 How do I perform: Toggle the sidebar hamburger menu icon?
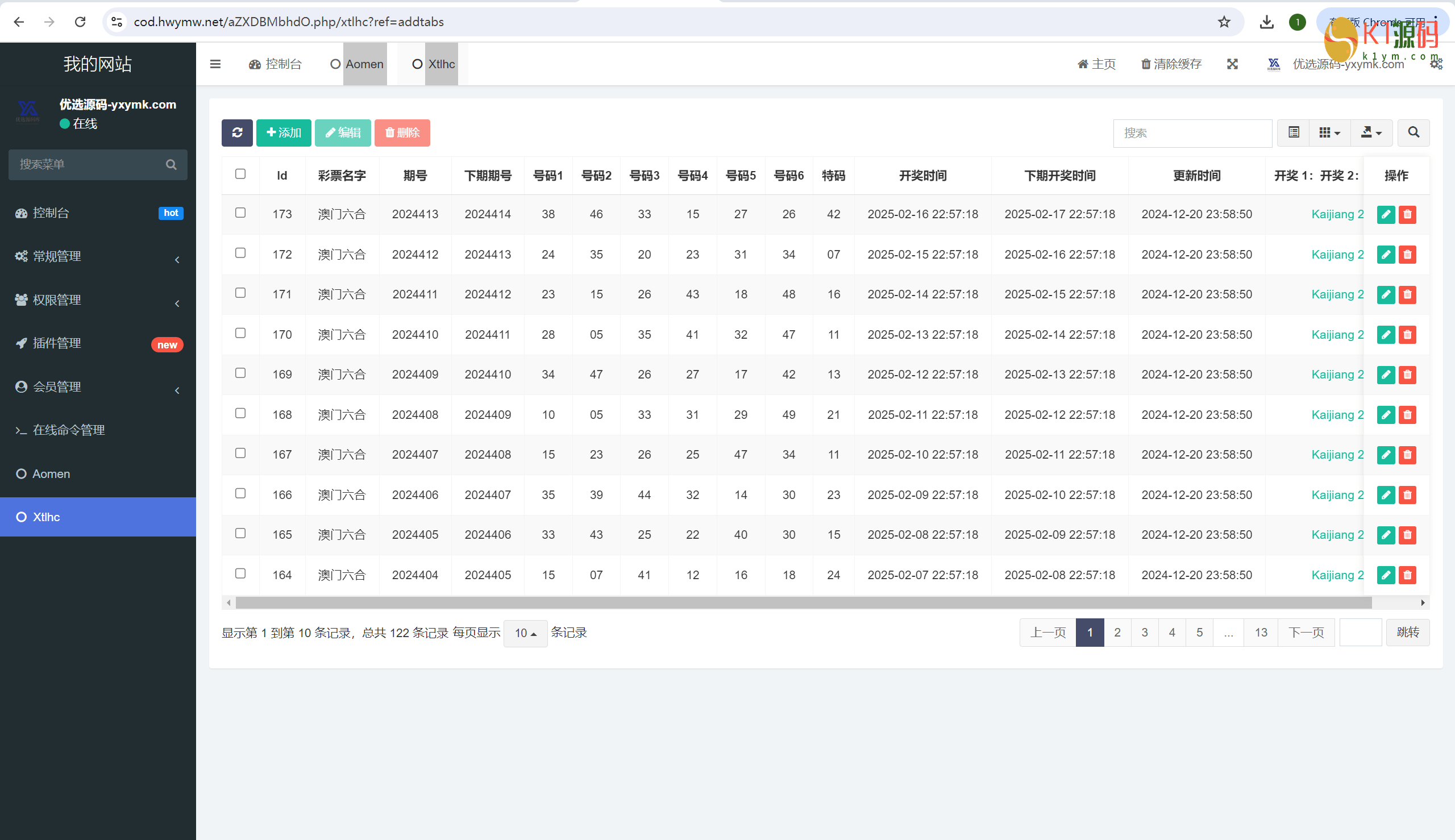215,64
